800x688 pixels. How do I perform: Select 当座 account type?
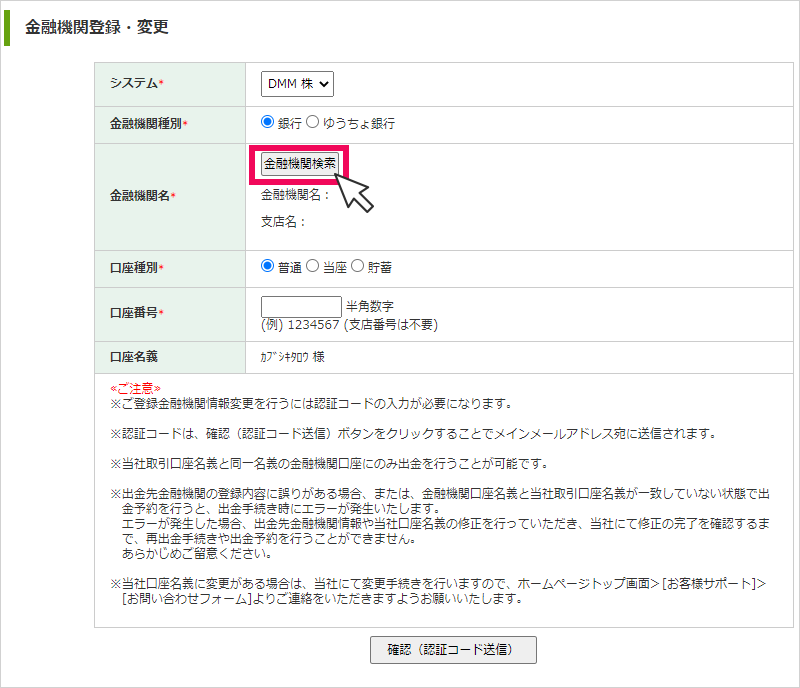point(312,266)
